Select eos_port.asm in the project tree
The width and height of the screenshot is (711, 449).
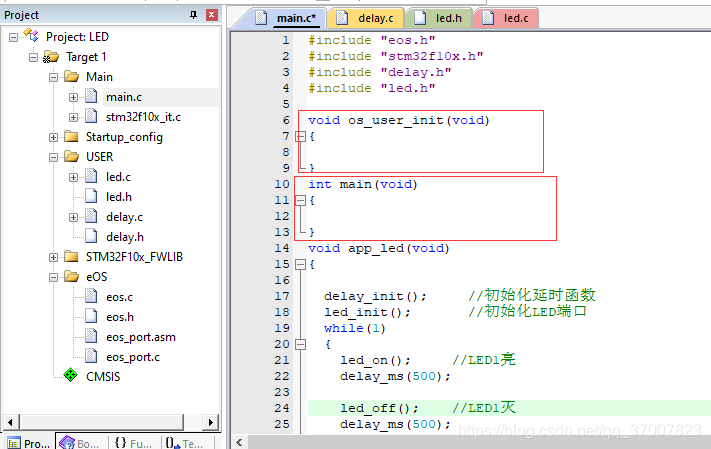[141, 337]
